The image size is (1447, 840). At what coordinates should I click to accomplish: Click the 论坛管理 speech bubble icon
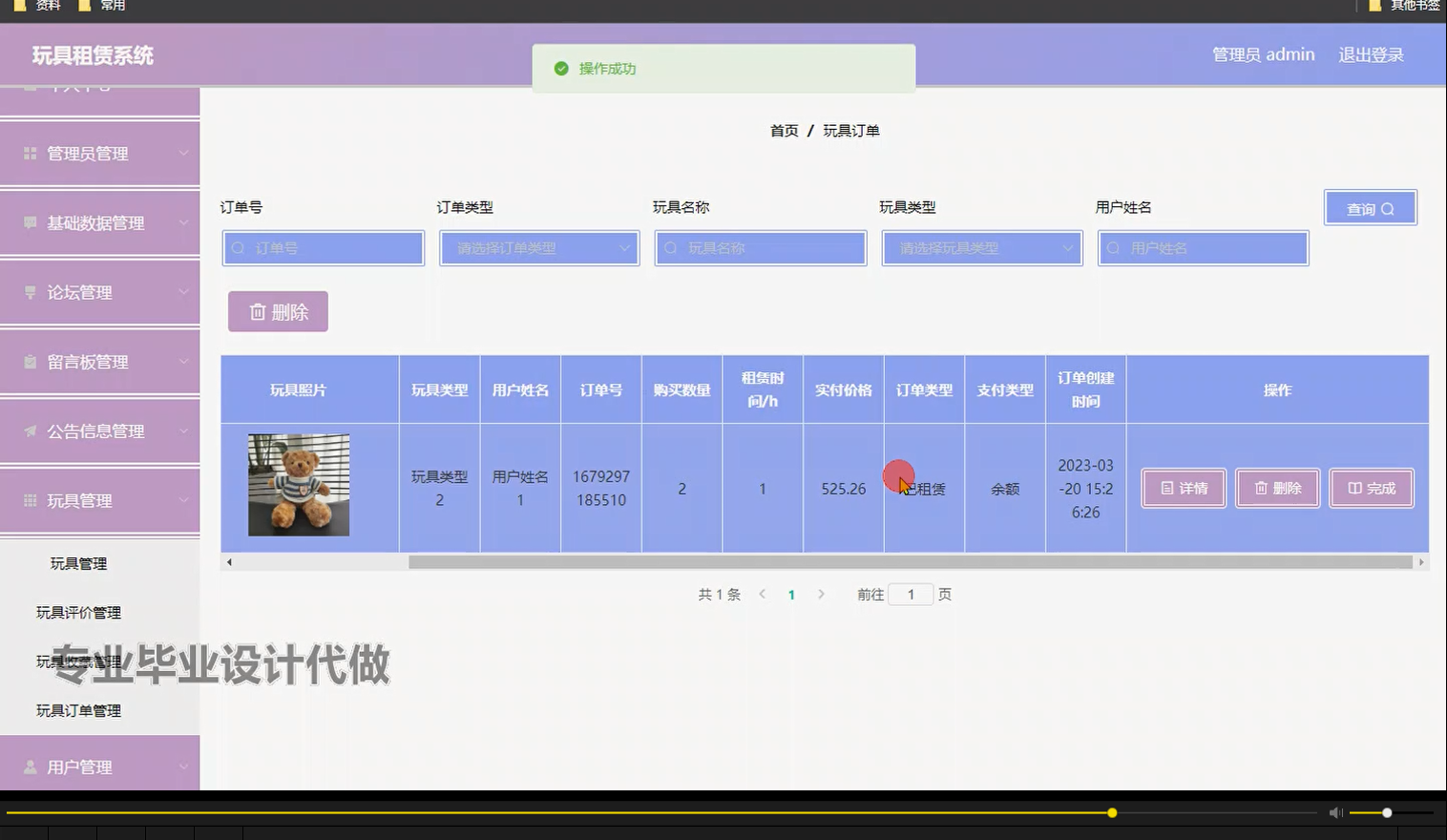coord(30,292)
